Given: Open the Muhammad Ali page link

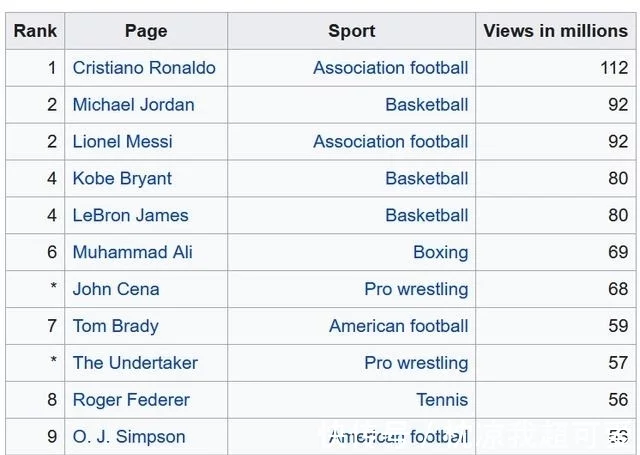Looking at the screenshot, I should click(132, 252).
